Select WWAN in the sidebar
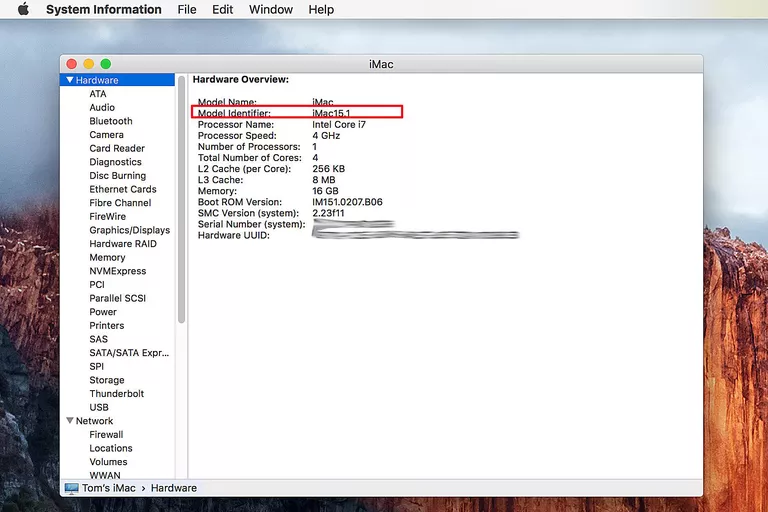768x512 pixels. coord(105,475)
